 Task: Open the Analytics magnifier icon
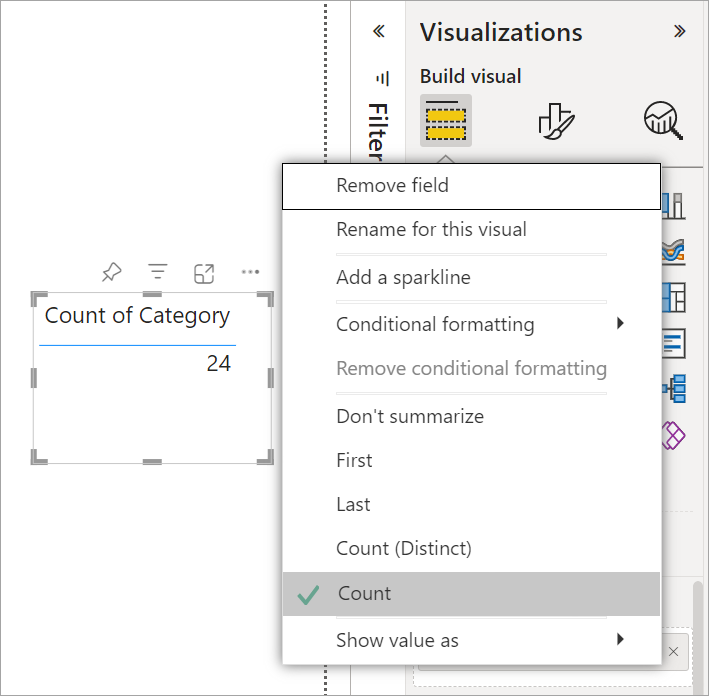tap(663, 120)
